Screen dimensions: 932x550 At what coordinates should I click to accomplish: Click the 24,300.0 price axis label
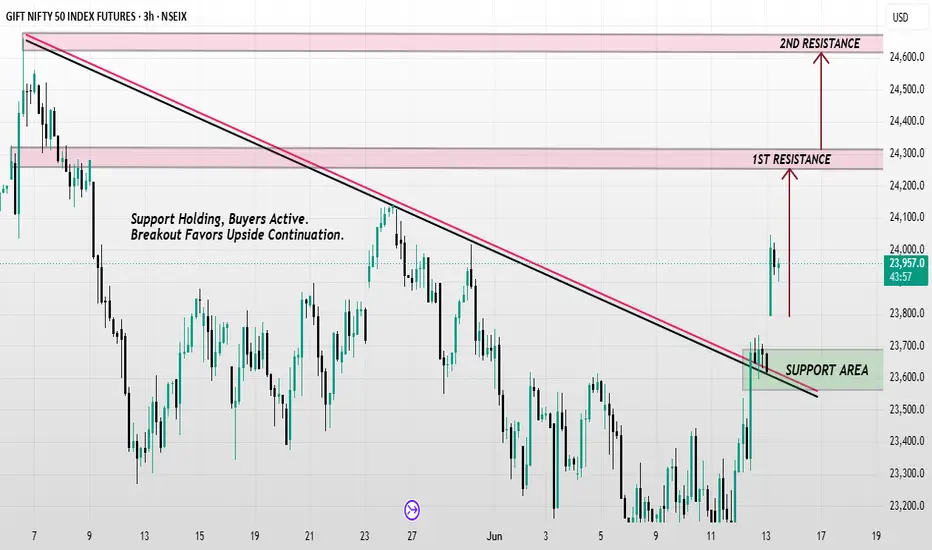[907, 153]
